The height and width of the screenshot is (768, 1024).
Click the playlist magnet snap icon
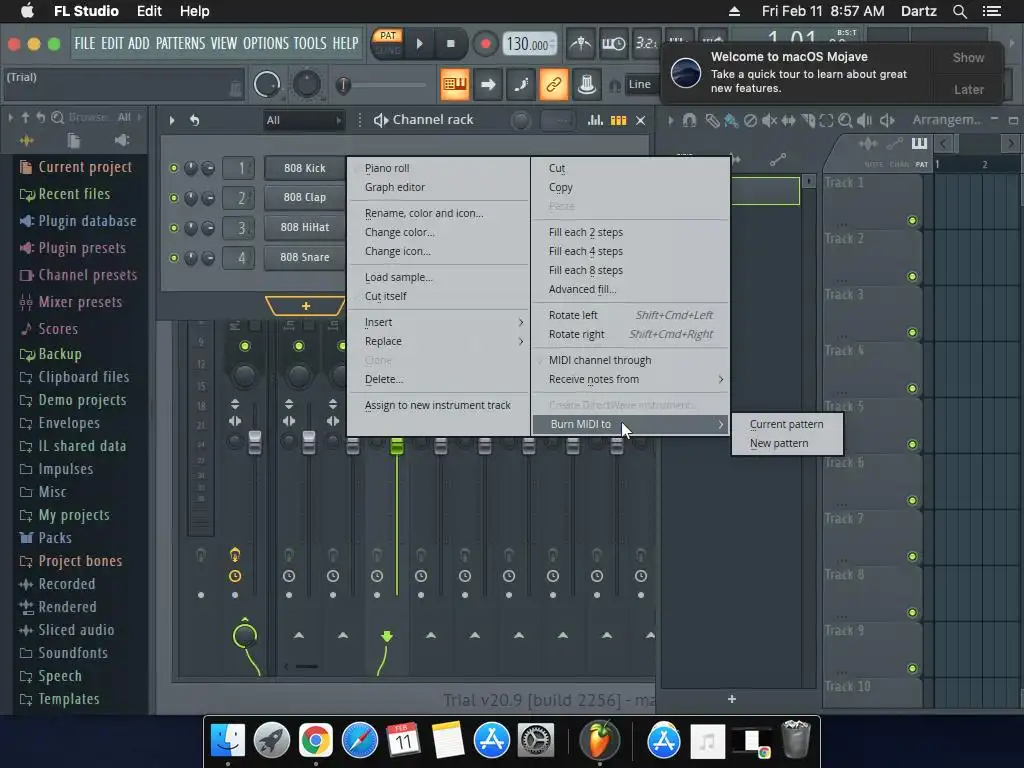point(689,120)
